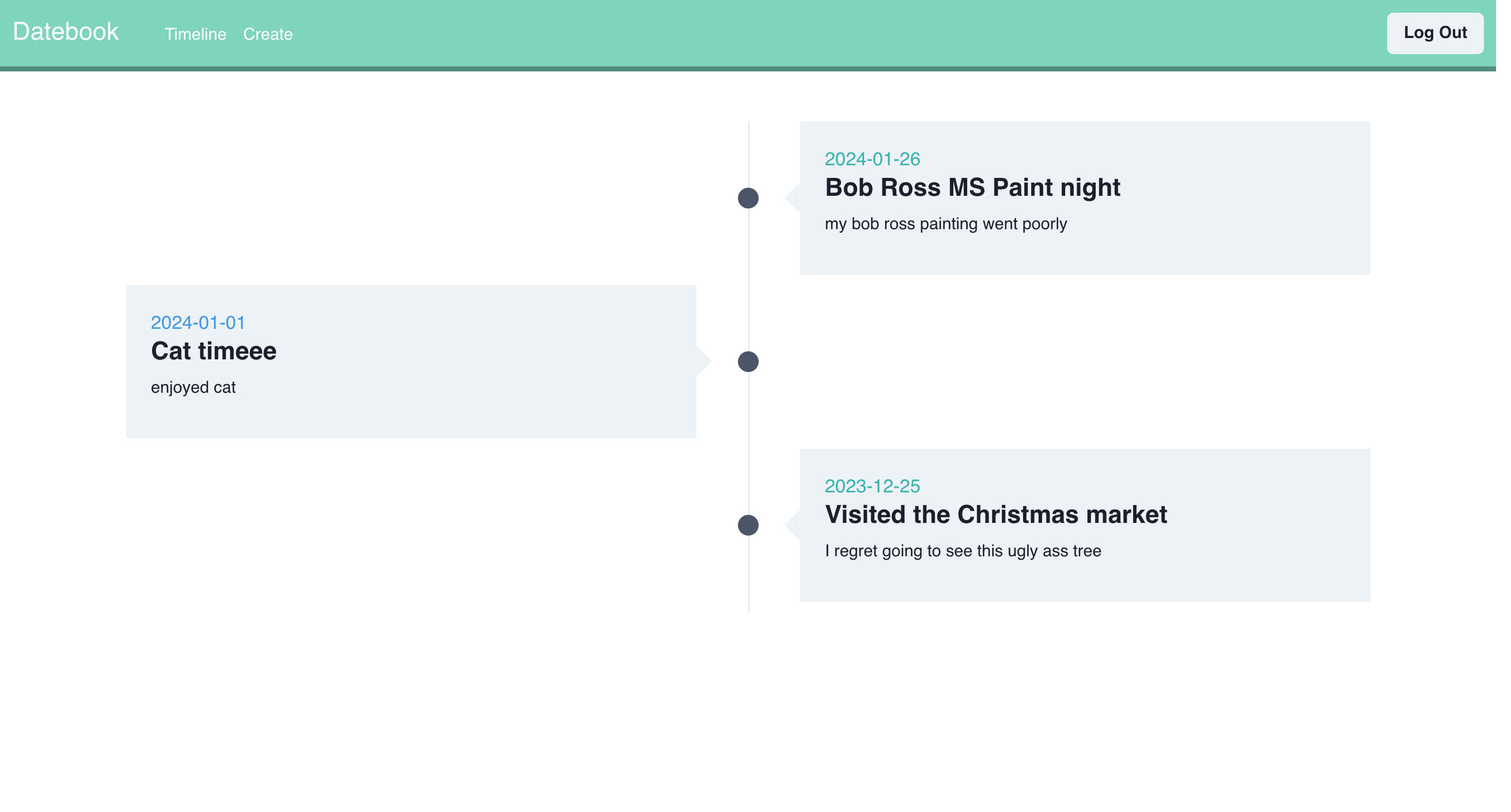Click the timeline dot for Christmas market entry

click(x=748, y=525)
